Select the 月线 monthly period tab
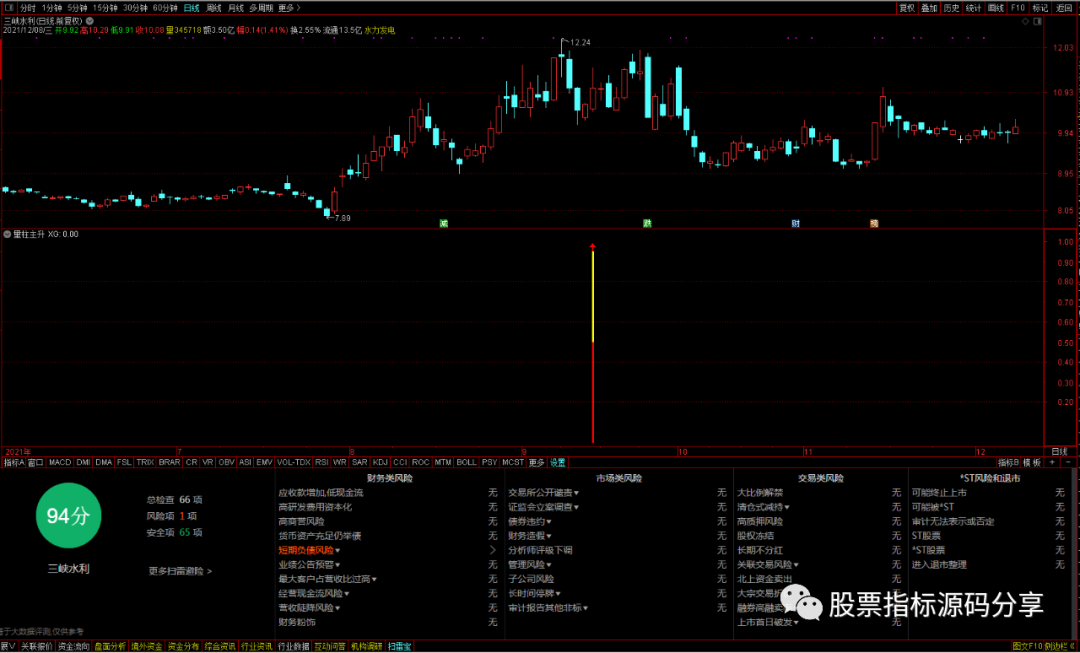The image size is (1080, 653). (x=236, y=8)
